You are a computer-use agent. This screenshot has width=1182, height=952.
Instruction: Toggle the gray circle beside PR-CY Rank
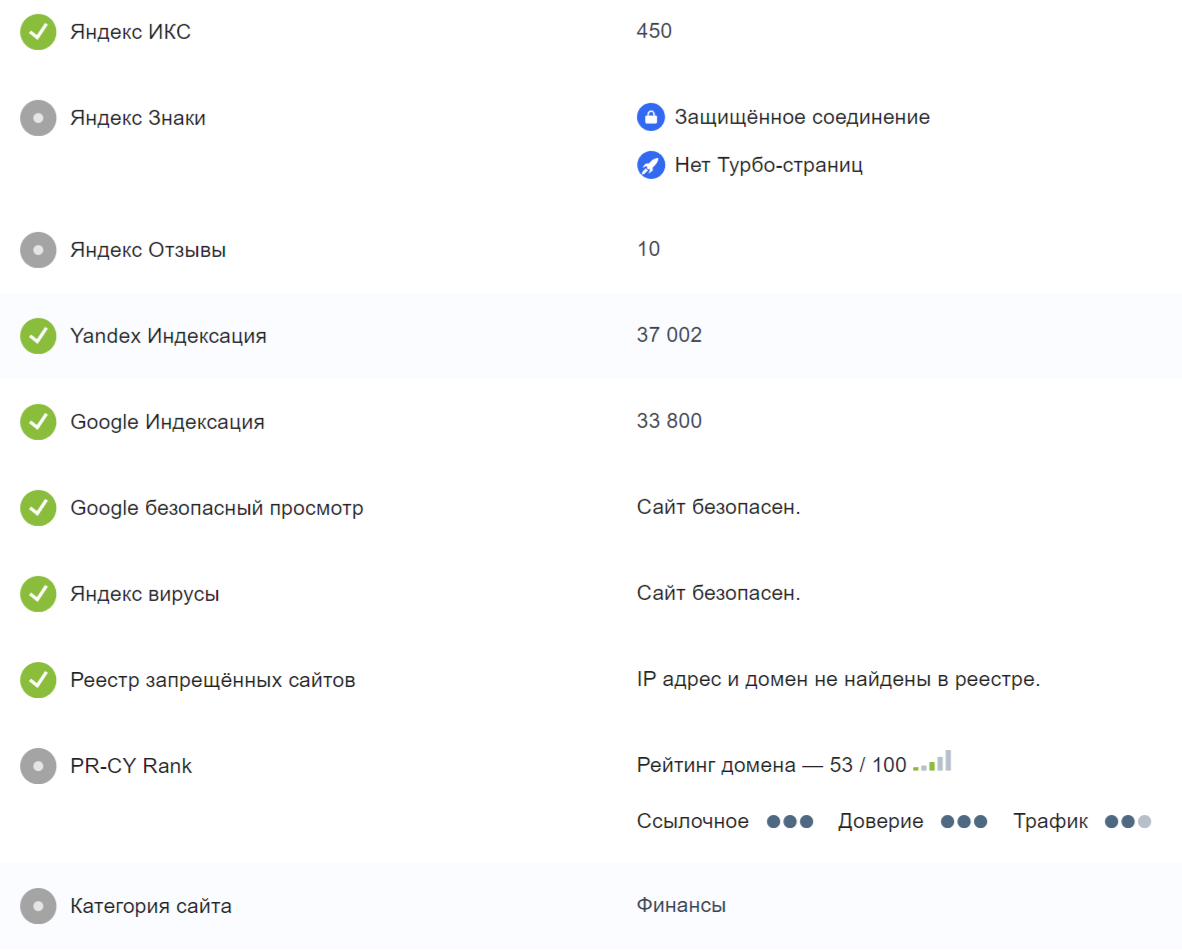[x=37, y=766]
